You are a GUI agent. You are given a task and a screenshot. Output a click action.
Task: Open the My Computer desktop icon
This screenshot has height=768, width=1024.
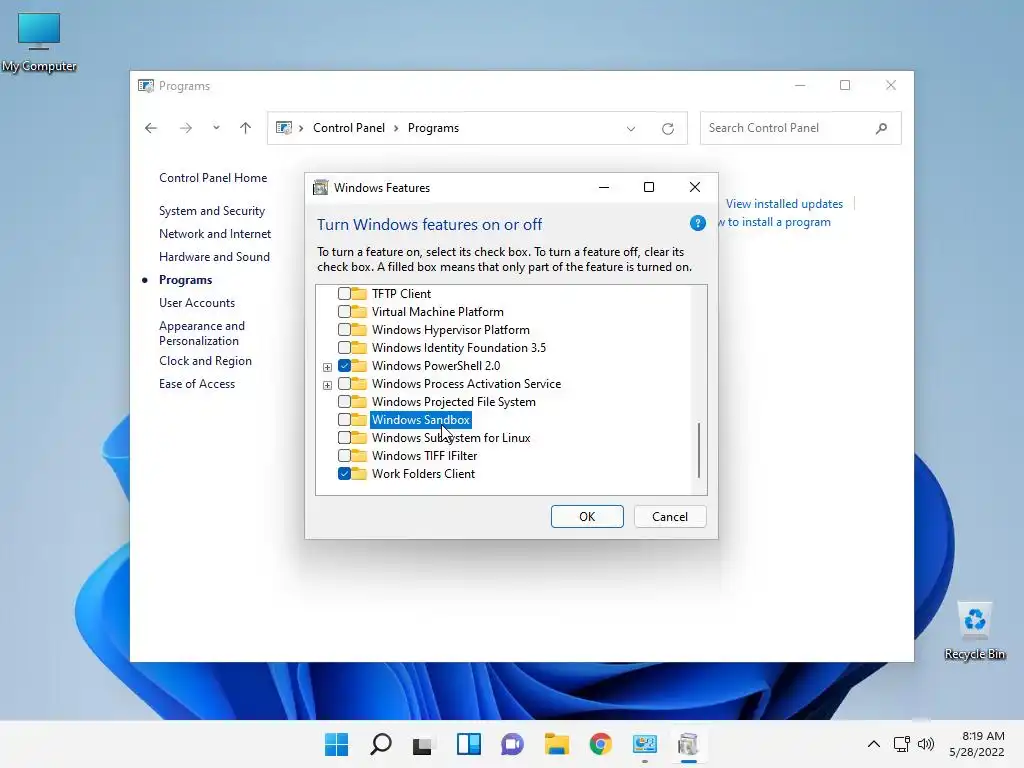[39, 42]
